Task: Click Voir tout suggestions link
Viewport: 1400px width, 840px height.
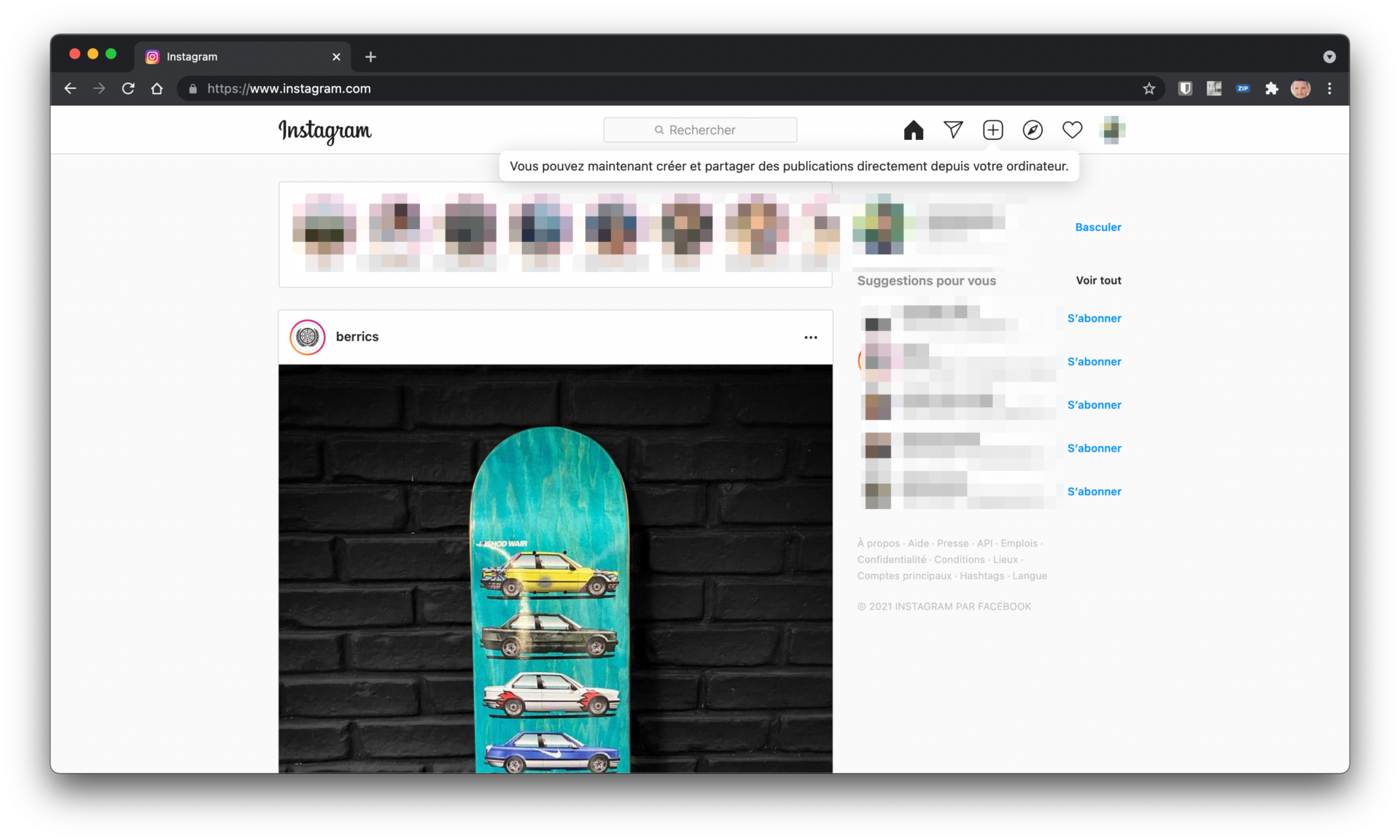Action: coord(1098,280)
